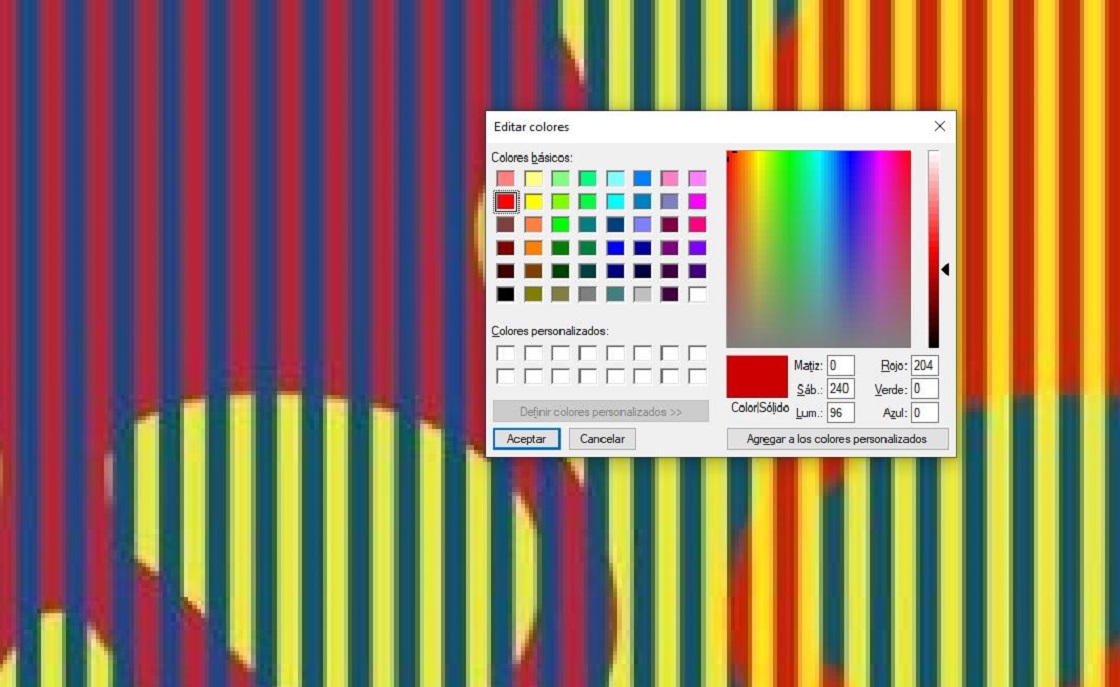Click the Lum. input field
The width and height of the screenshot is (1120, 687).
click(x=840, y=413)
